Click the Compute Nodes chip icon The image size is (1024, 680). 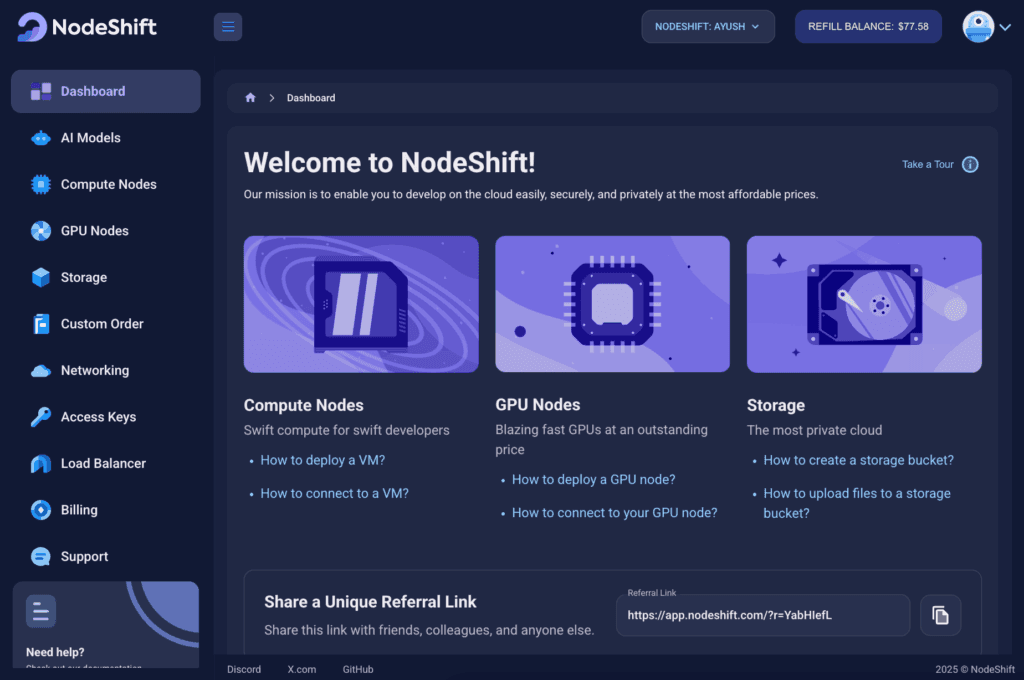tap(40, 184)
